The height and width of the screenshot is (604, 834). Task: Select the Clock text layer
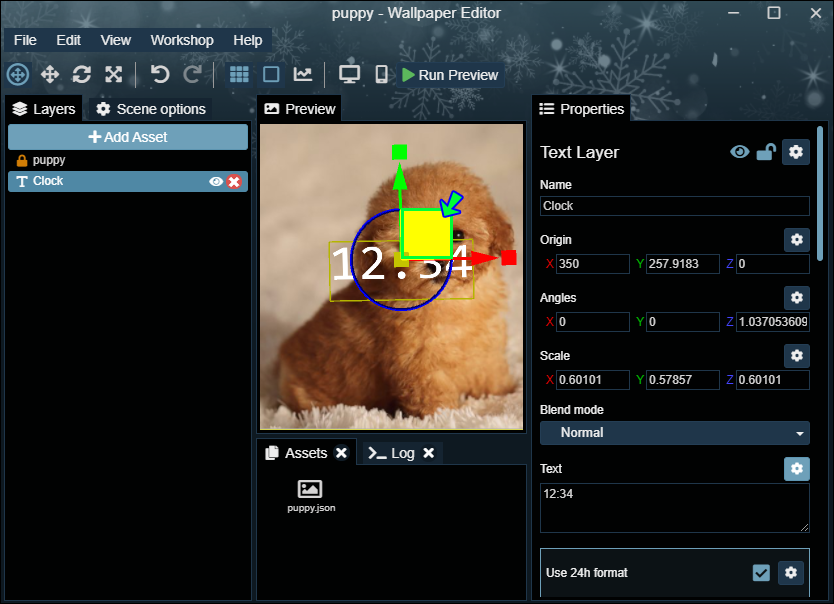pyautogui.click(x=128, y=181)
